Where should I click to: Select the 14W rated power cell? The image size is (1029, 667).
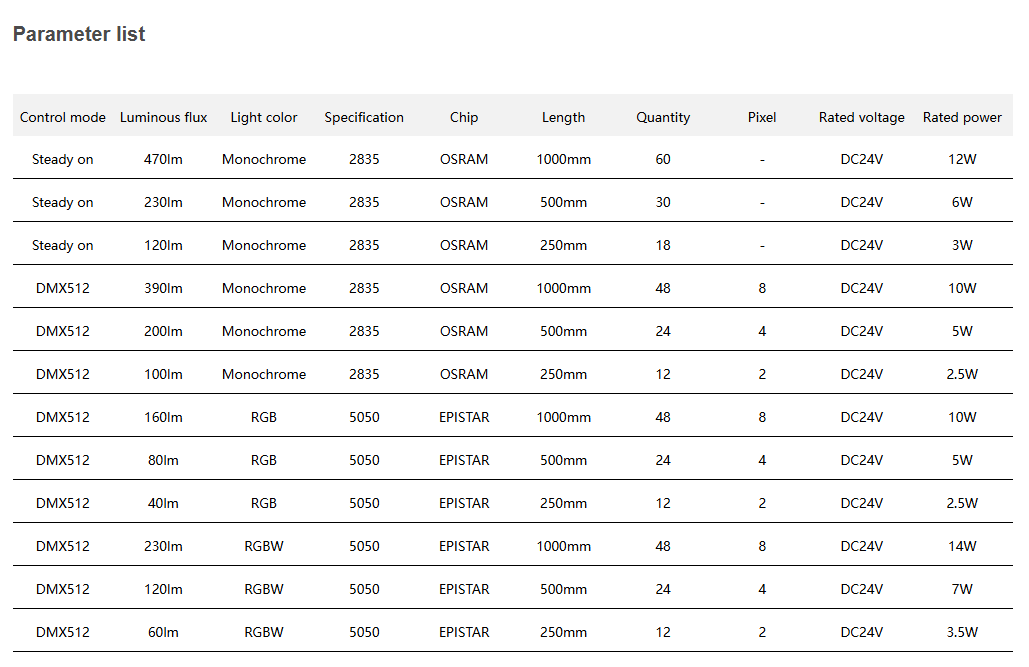(962, 546)
